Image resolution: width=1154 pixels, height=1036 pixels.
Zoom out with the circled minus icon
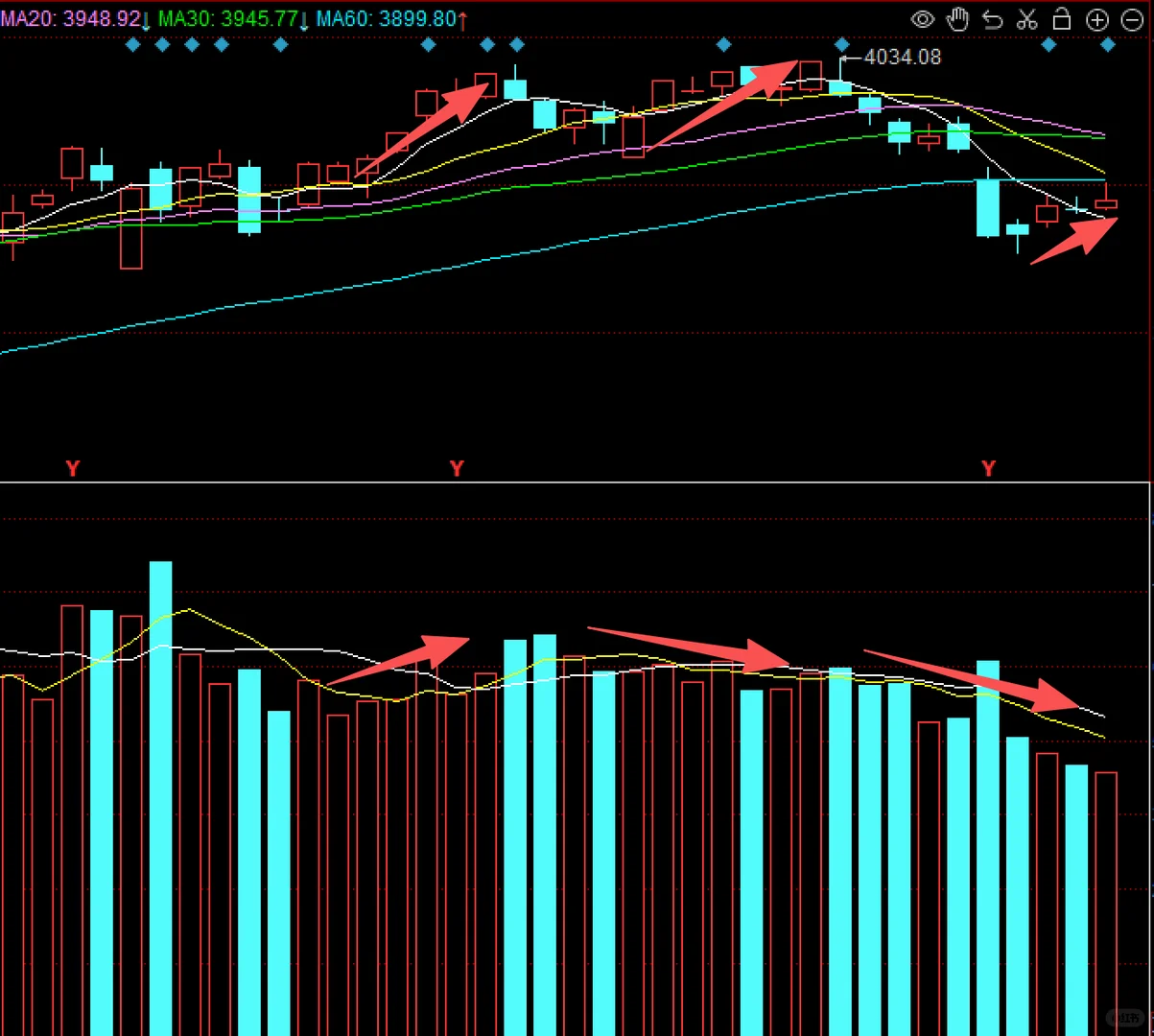pyautogui.click(x=1131, y=19)
